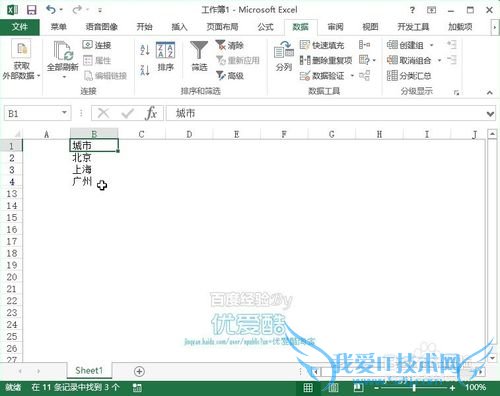Open Data Validation dropdown arrow

[352, 76]
